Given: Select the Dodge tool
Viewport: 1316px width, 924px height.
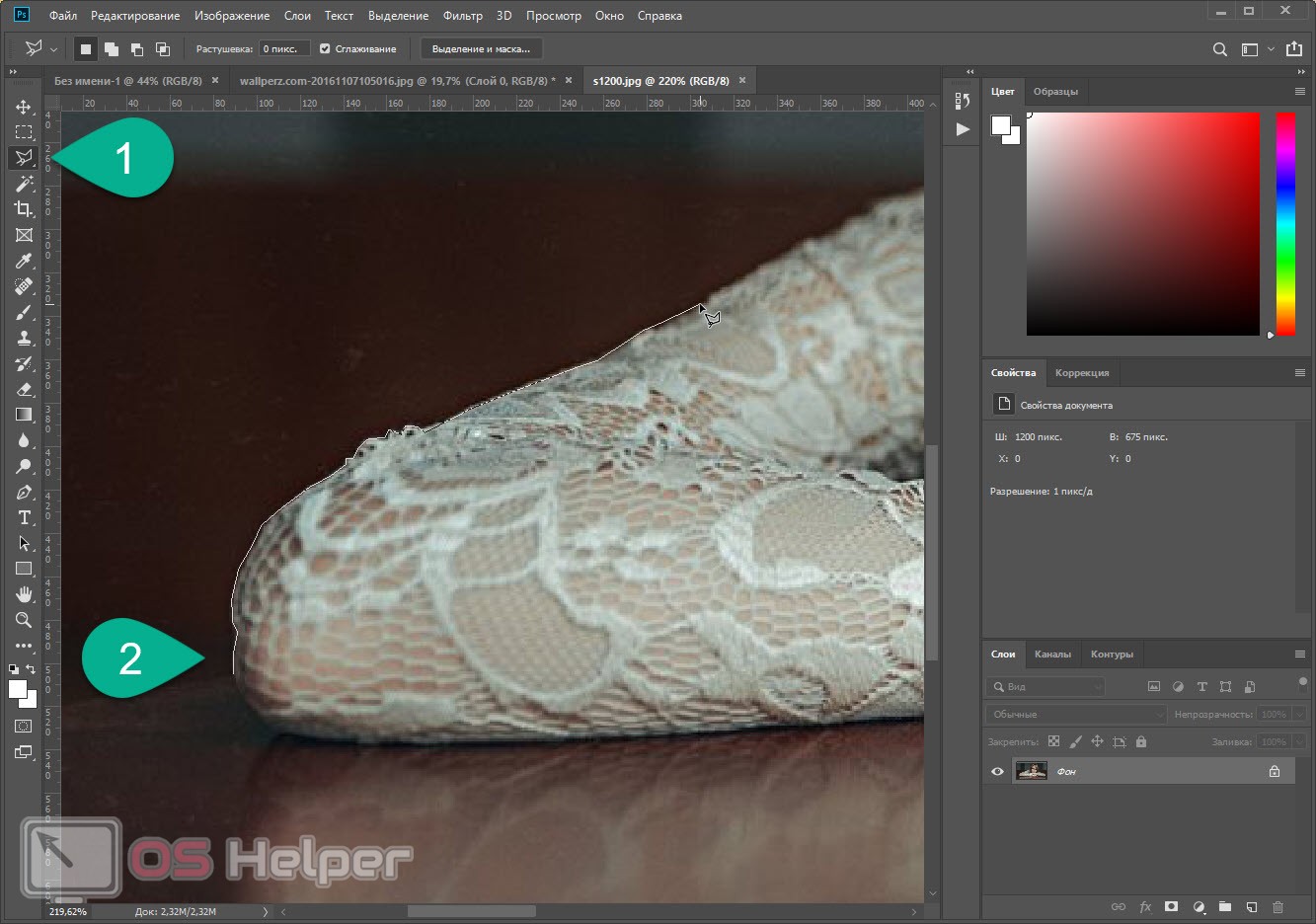Looking at the screenshot, I should (24, 466).
